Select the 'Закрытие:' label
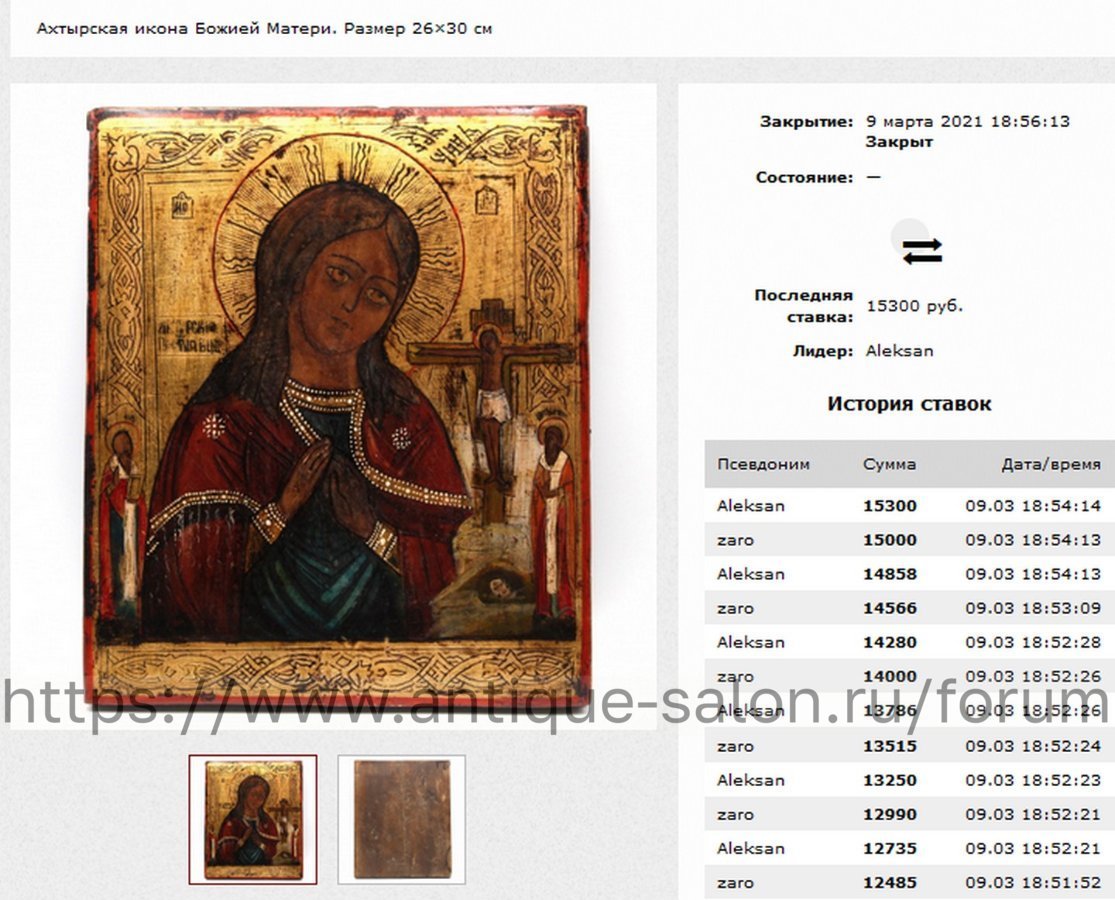This screenshot has width=1115, height=900. click(x=806, y=122)
